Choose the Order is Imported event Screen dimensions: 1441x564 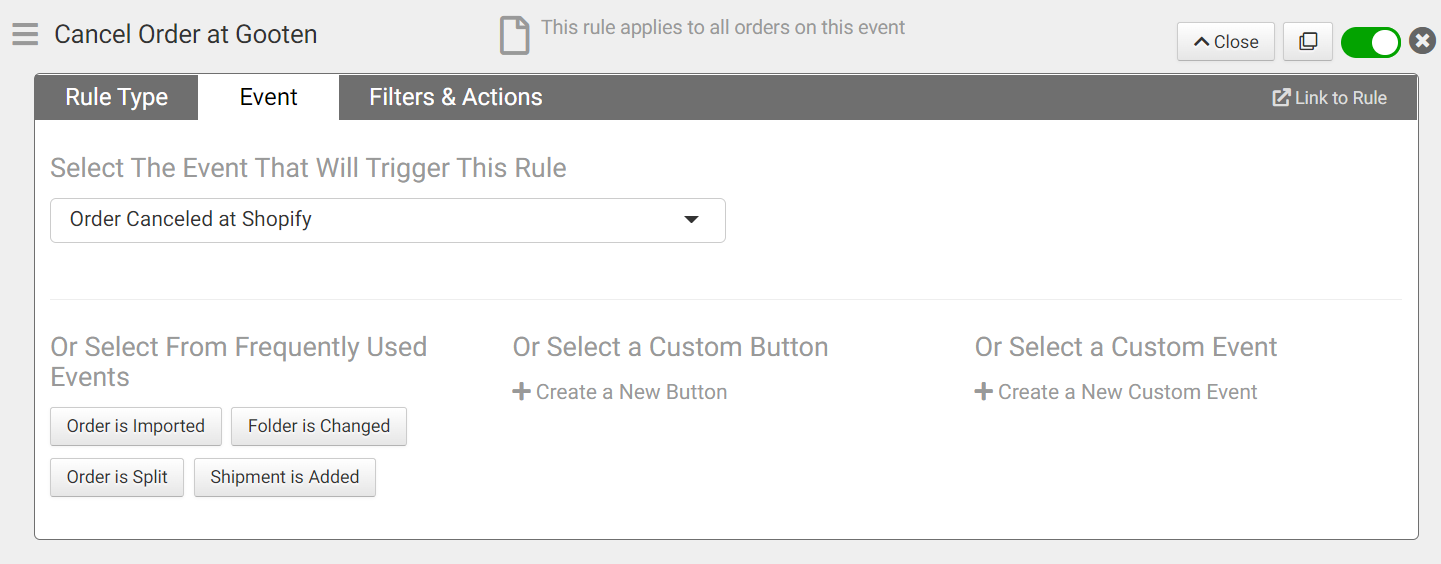(x=135, y=426)
